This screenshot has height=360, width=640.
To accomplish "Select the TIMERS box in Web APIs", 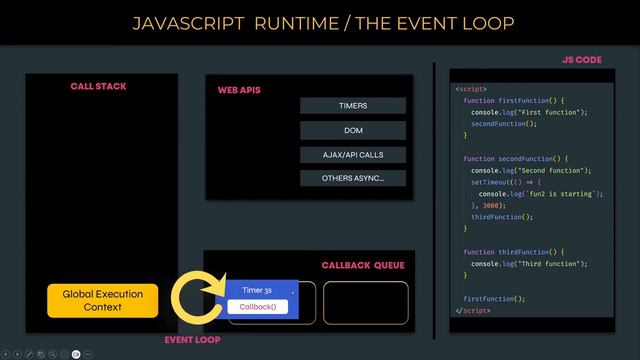I will 353,106.
